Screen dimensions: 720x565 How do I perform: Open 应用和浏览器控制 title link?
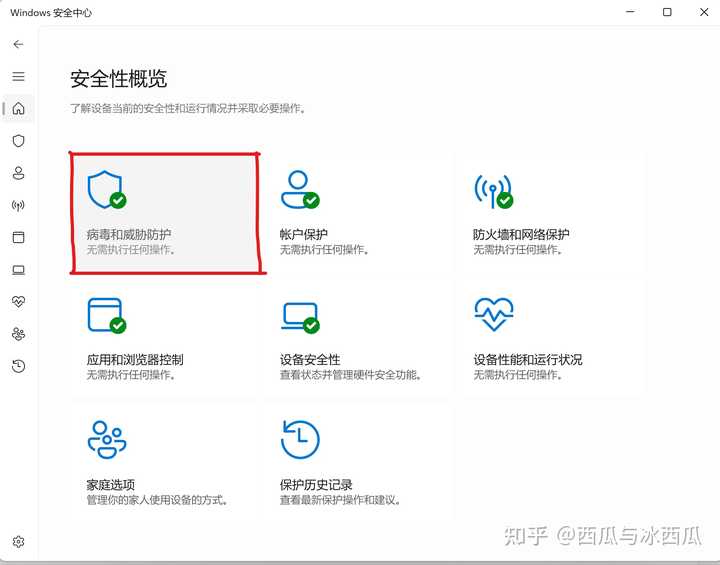pos(135,359)
